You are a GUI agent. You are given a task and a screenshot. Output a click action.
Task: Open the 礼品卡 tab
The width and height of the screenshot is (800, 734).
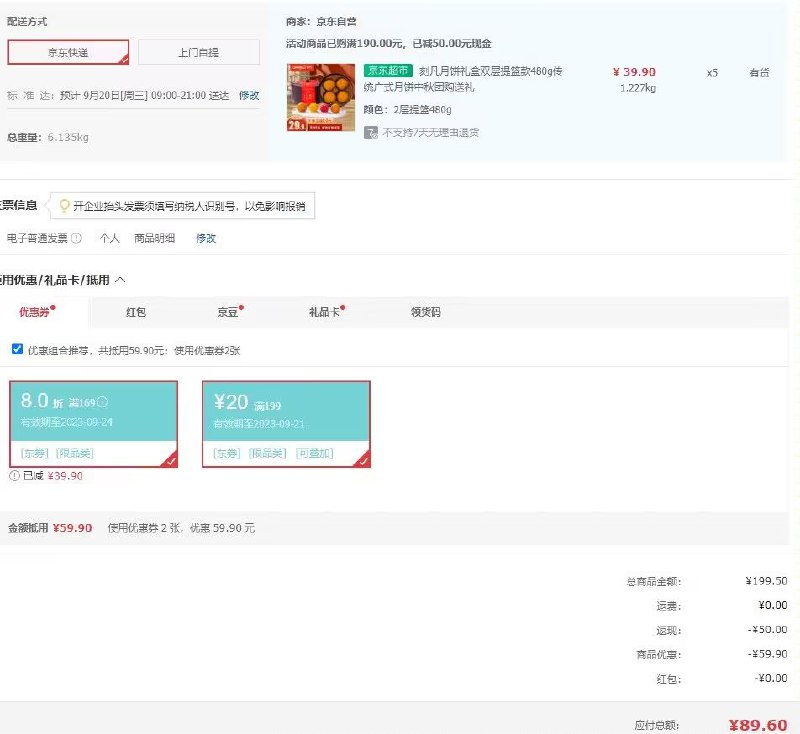click(322, 312)
